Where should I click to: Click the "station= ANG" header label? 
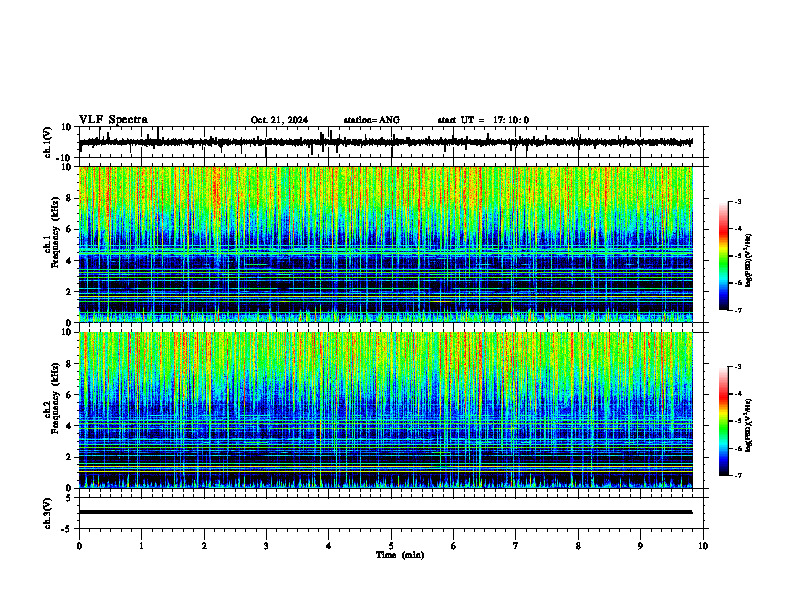tap(371, 120)
